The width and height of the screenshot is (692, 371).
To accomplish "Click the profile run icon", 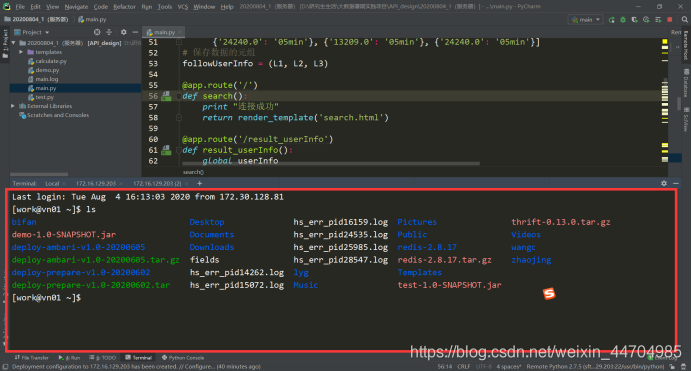I will (646, 20).
